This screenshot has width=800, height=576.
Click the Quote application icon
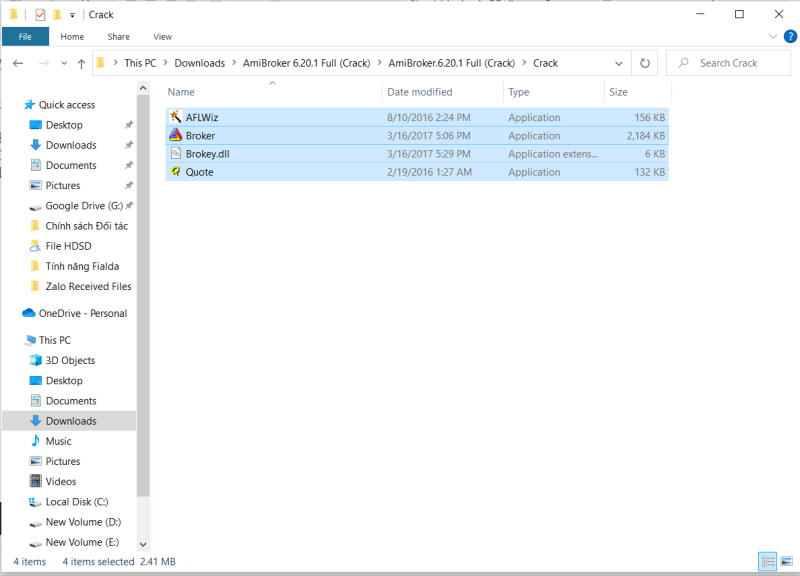click(x=175, y=172)
